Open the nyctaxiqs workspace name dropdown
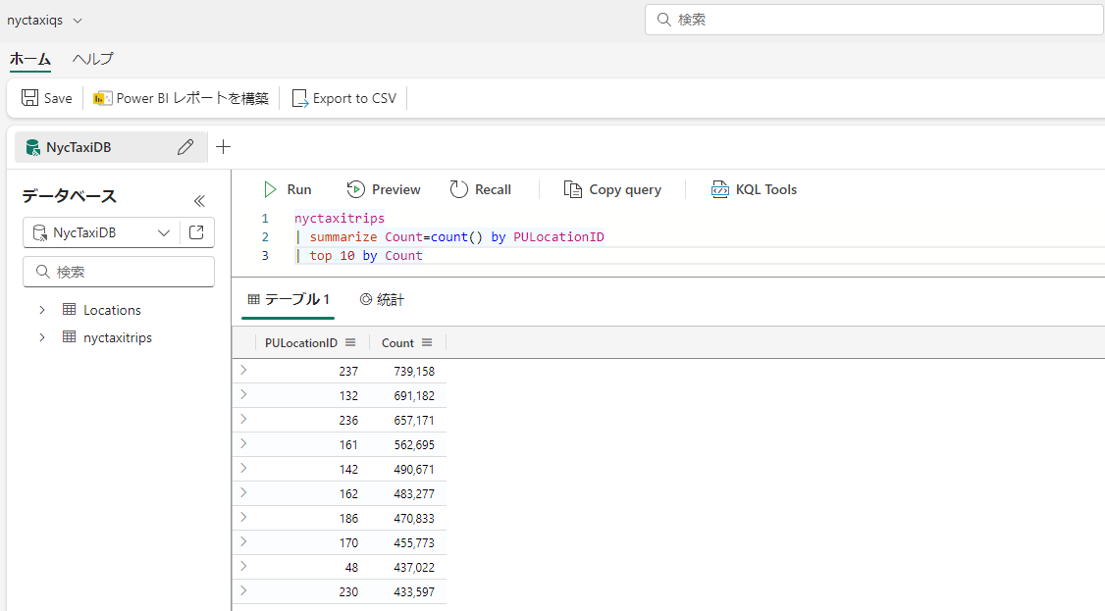Image resolution: width=1105 pixels, height=611 pixels. click(78, 20)
